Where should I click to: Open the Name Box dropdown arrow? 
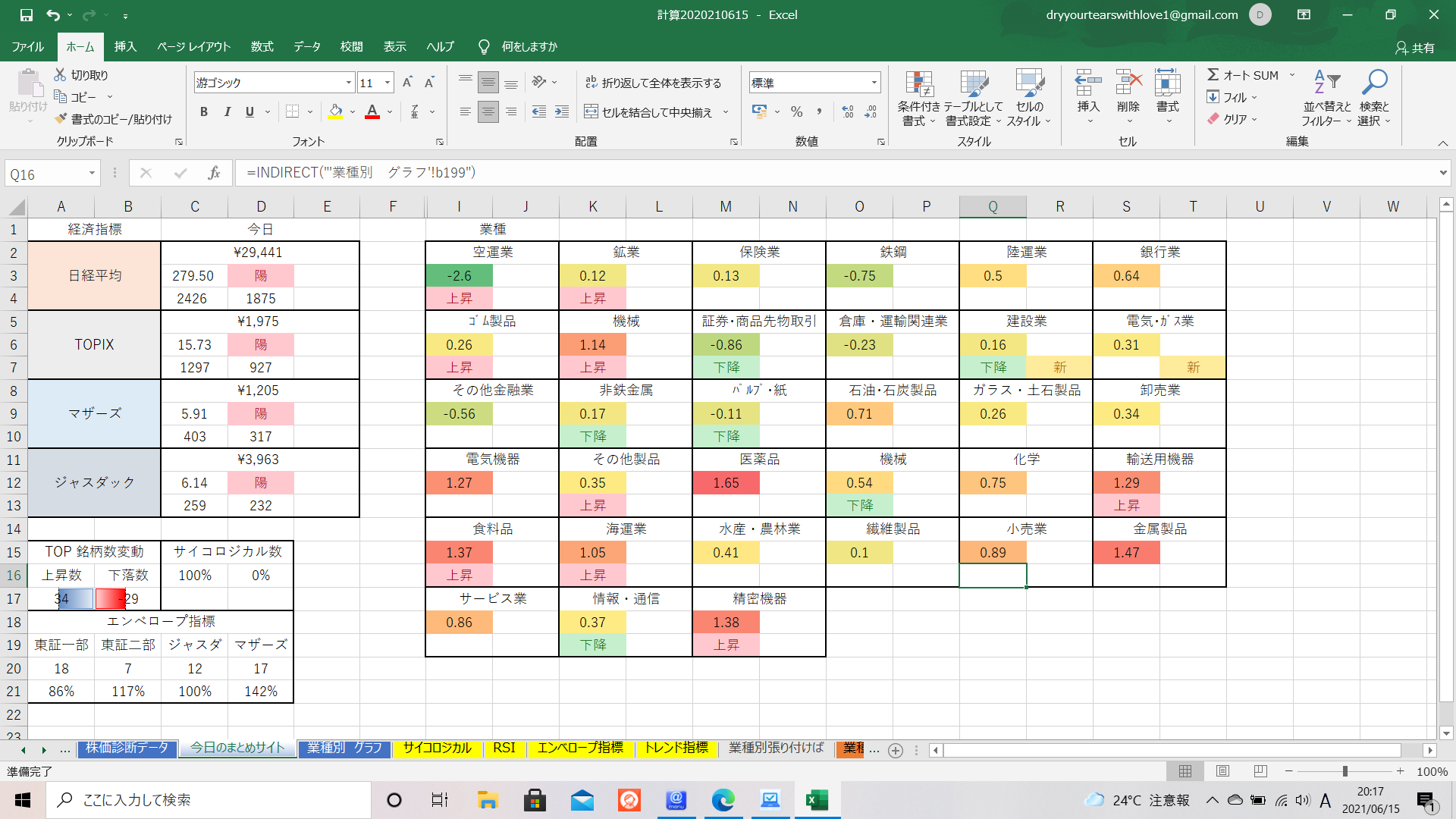pos(92,174)
